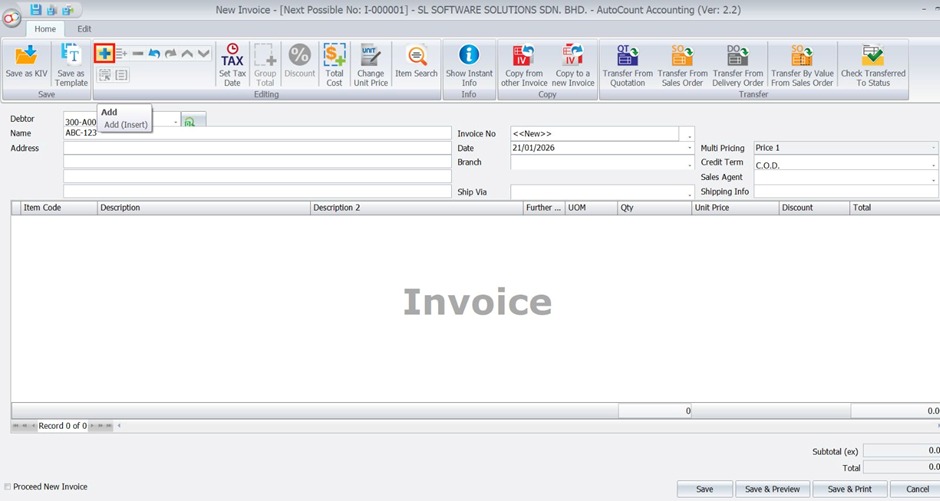The height and width of the screenshot is (501, 940).
Task: Expand the Ship Via dropdown
Action: [689, 192]
